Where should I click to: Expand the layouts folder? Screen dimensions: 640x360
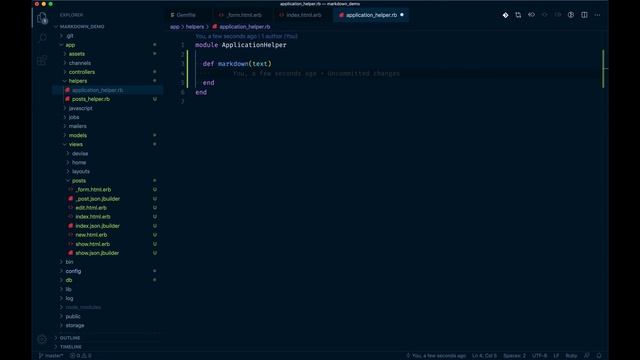point(81,171)
